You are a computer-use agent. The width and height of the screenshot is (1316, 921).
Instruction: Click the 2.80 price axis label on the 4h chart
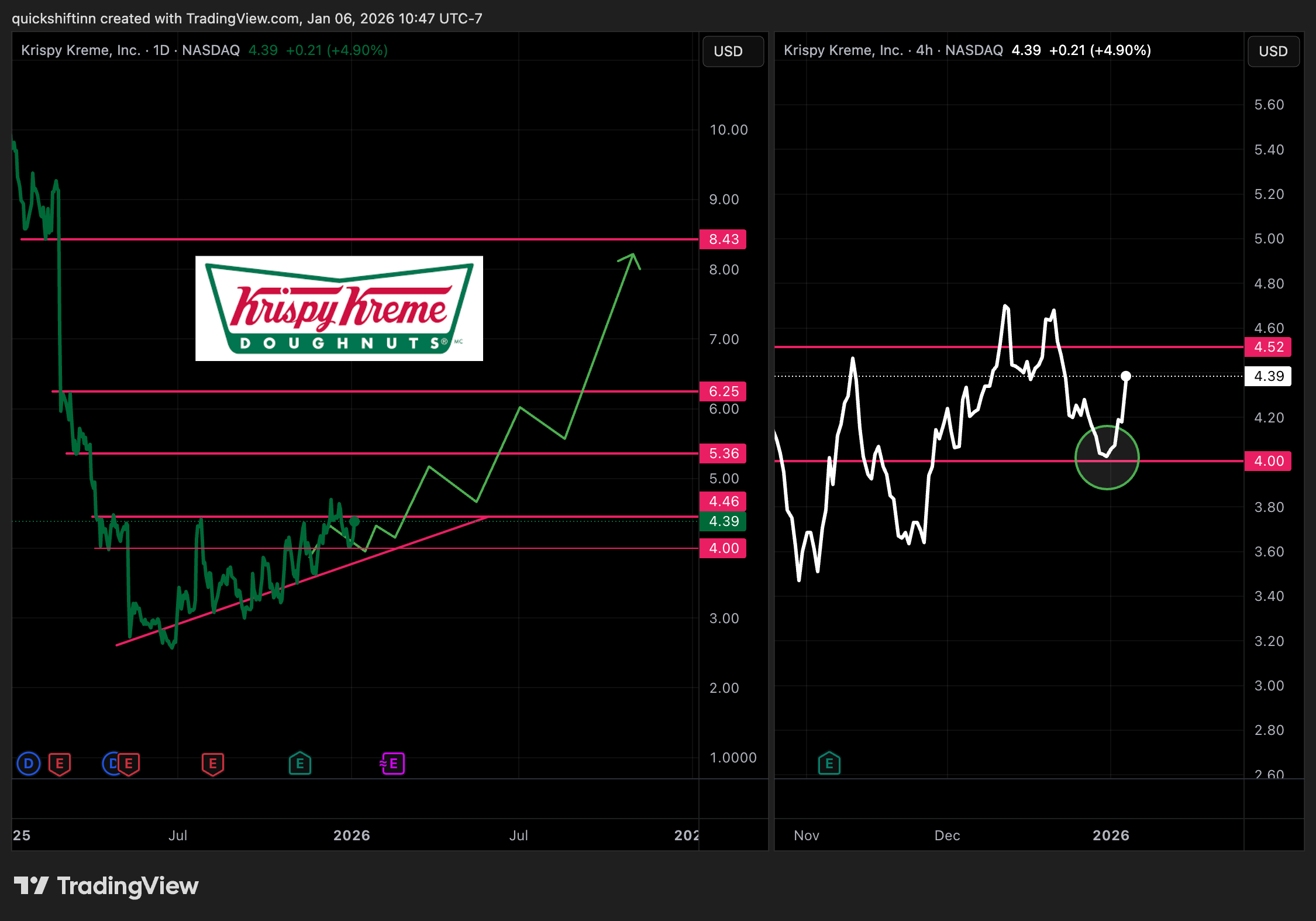[x=1269, y=730]
